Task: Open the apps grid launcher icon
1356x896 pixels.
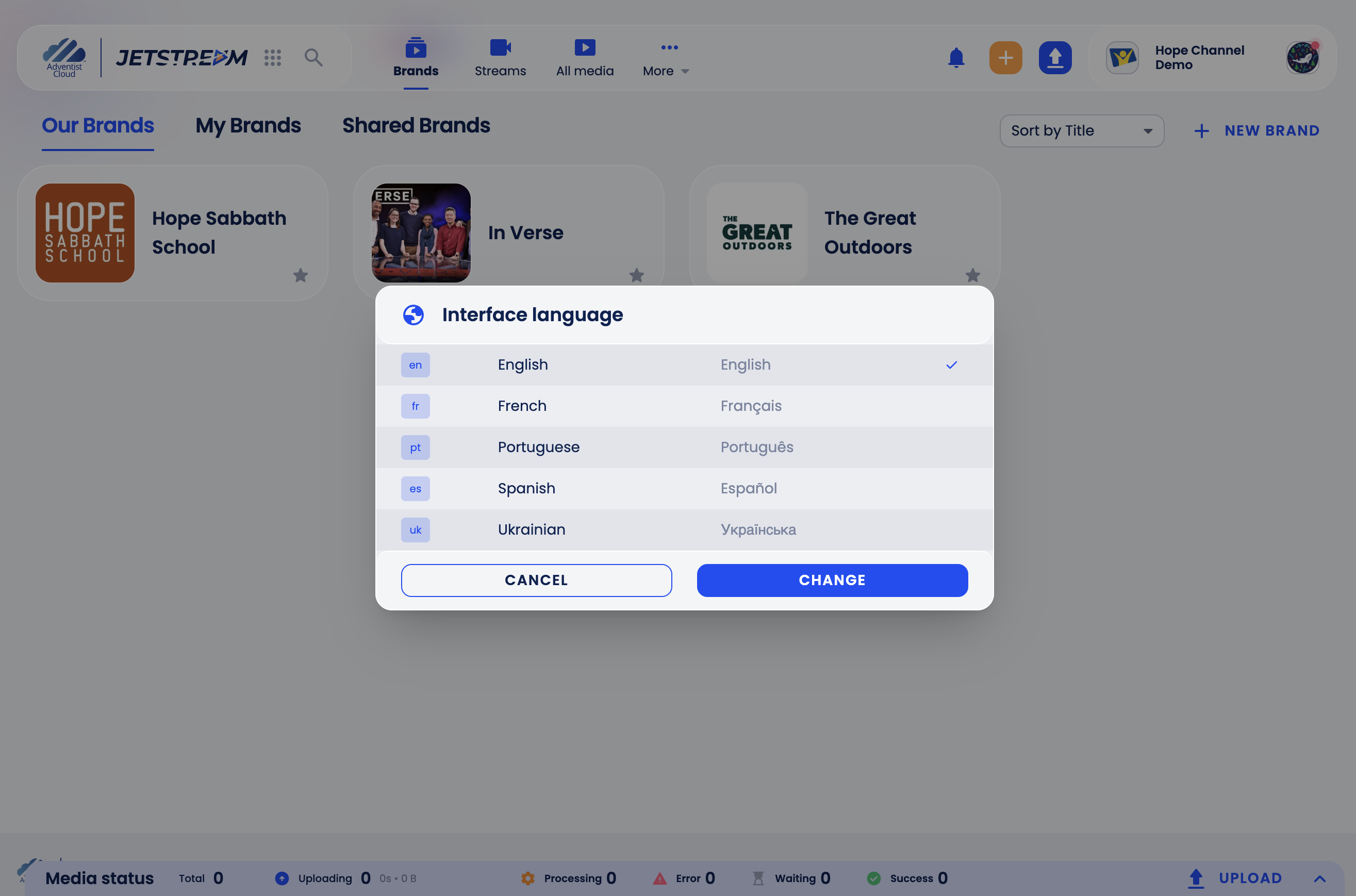Action: pos(273,57)
